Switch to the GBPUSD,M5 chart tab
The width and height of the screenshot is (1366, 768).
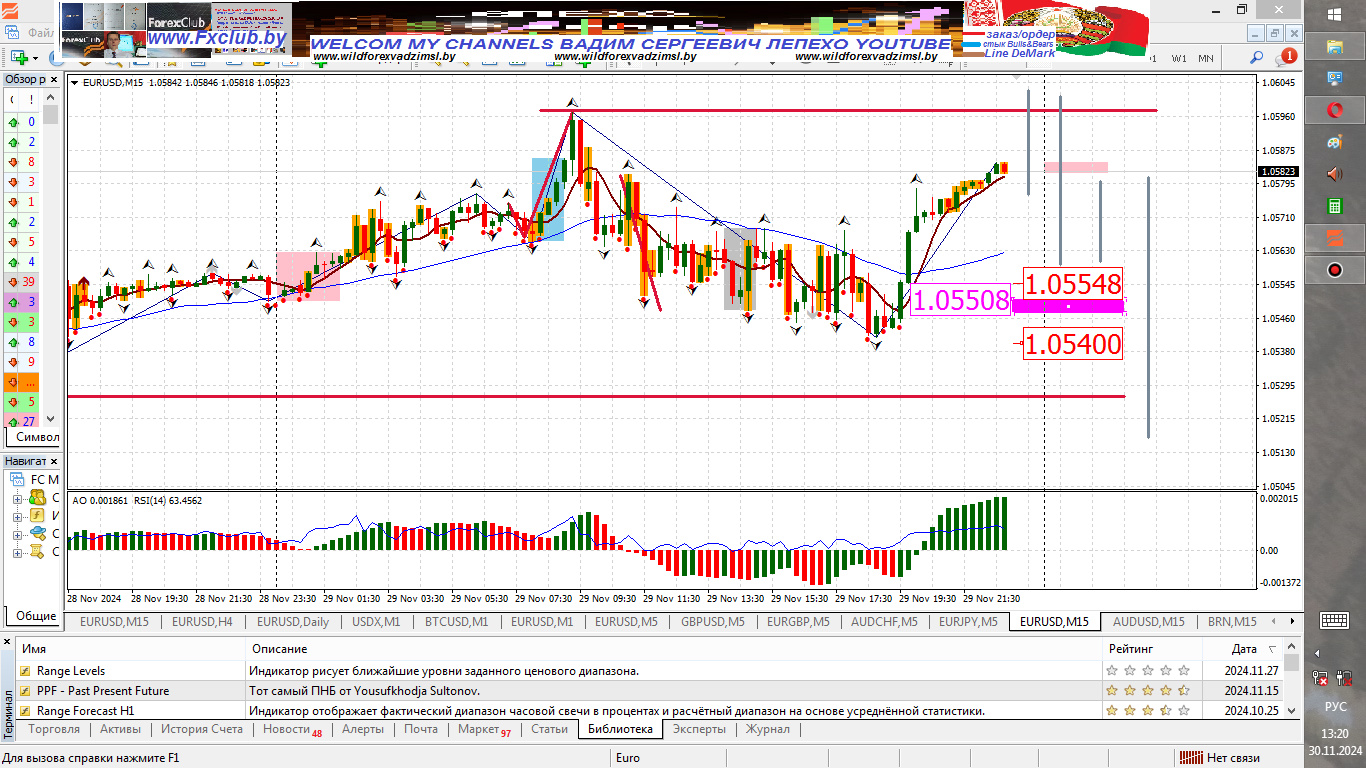[714, 622]
